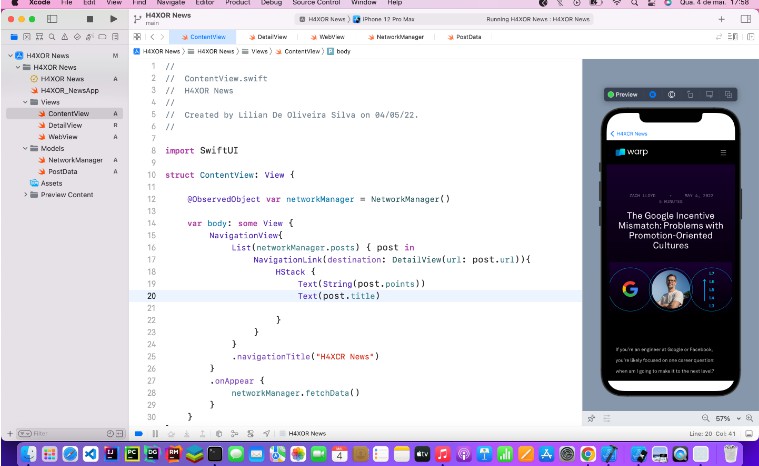Click the editor back navigation arrow
Image resolution: width=759 pixels, height=466 pixels.
tap(149, 37)
